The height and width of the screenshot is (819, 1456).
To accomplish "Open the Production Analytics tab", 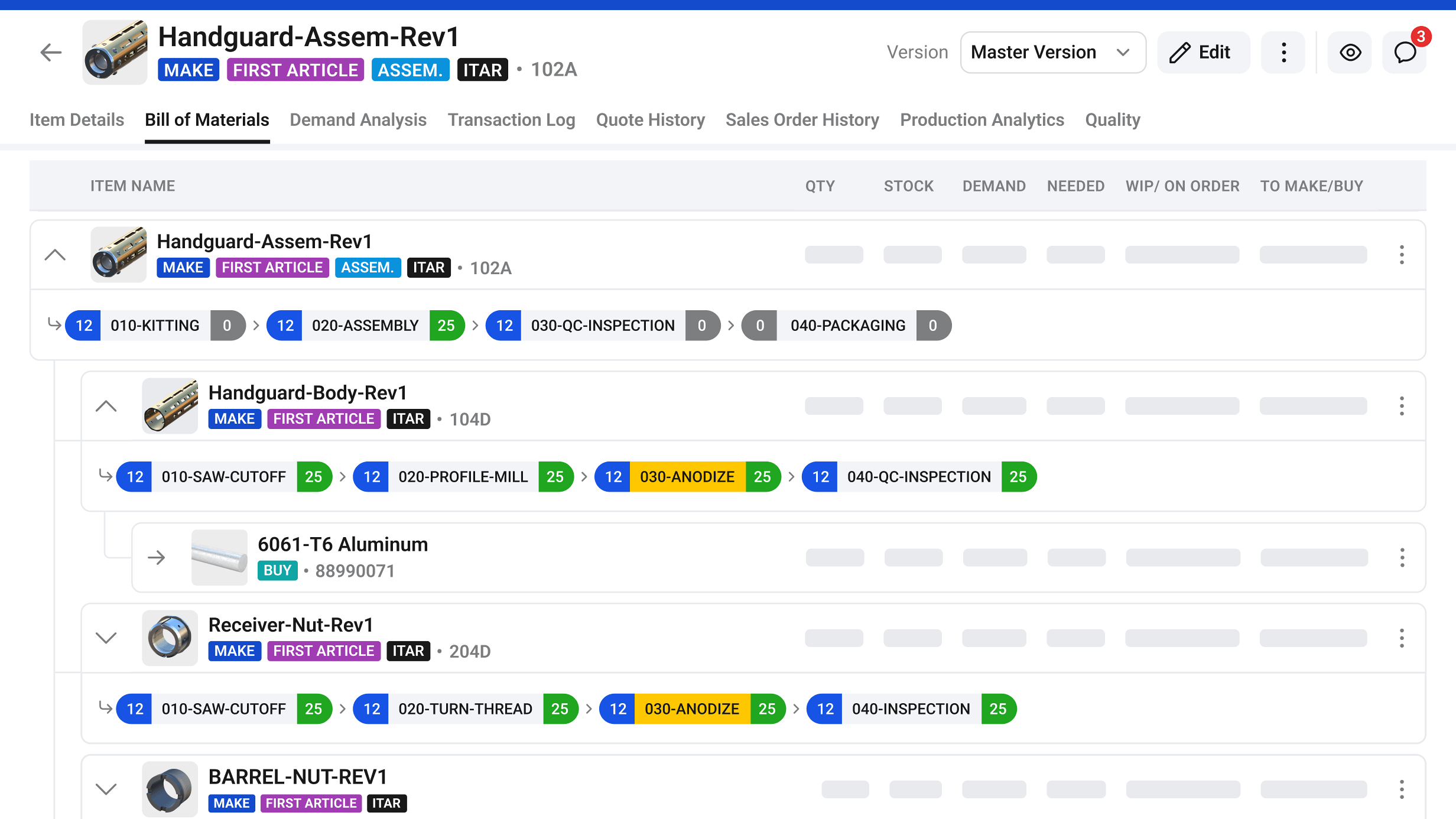I will coord(982,120).
